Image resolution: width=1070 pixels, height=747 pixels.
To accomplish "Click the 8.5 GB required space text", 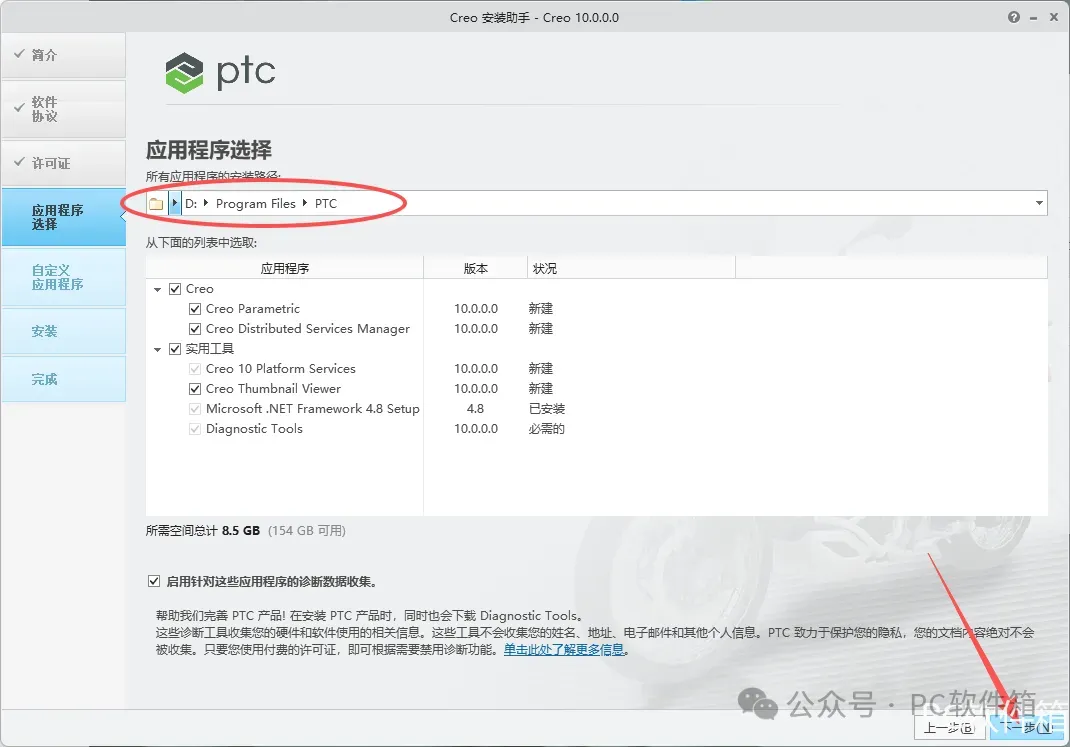I will click(241, 530).
